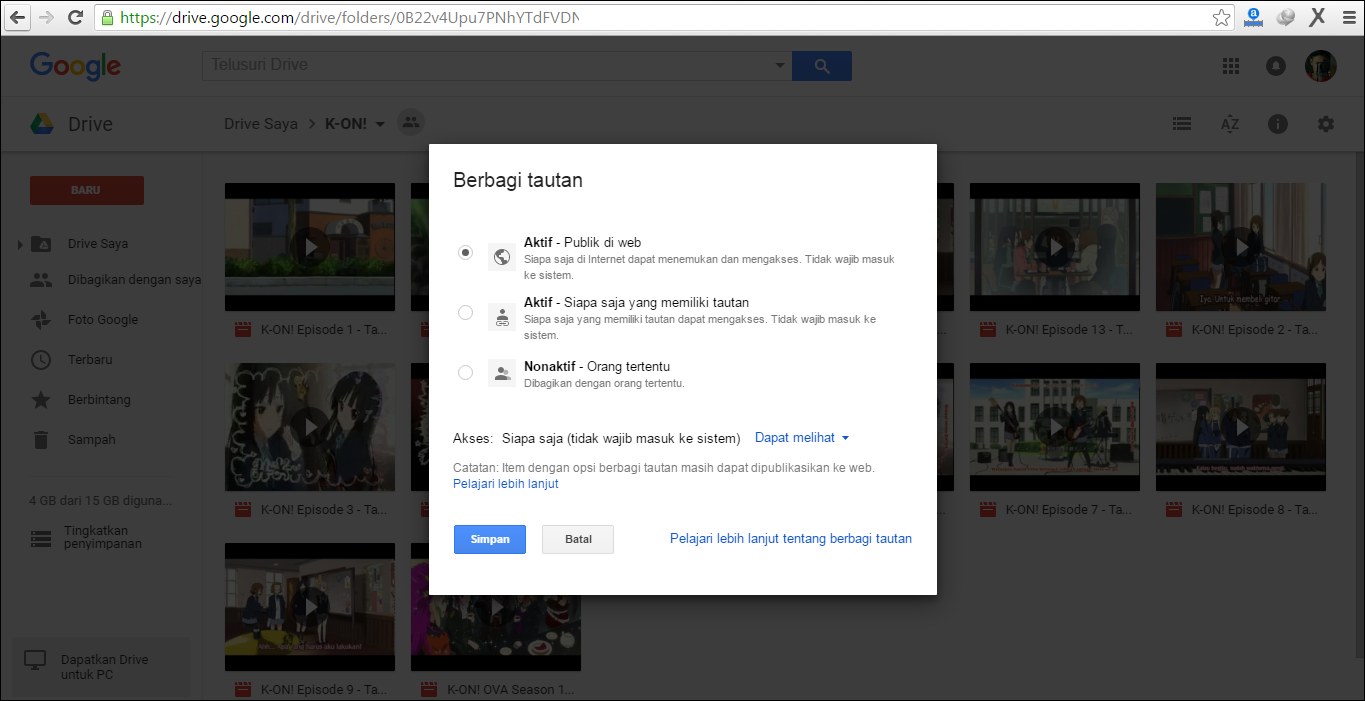
Task: Click the Batal button
Action: coord(578,539)
